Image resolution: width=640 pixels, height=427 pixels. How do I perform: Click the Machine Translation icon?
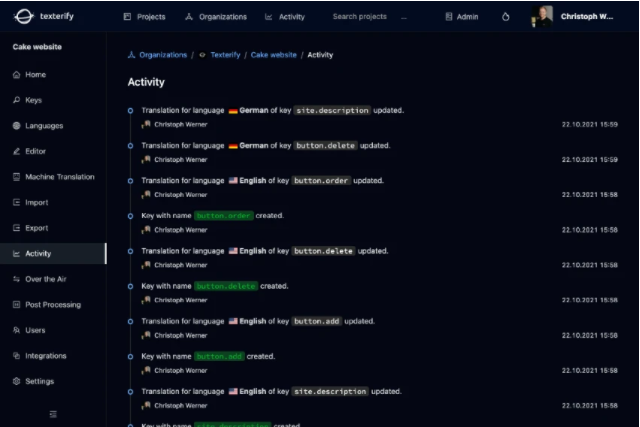coord(16,177)
